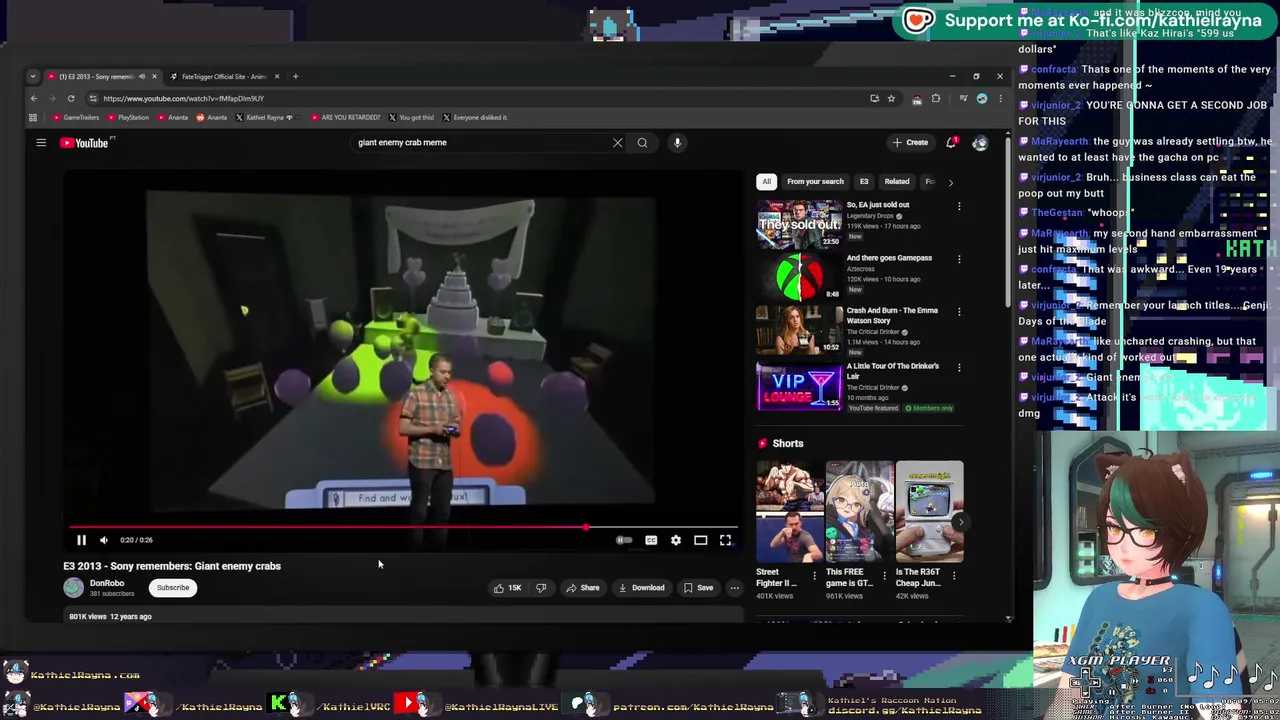The image size is (1280, 720).
Task: Open the DonRobo channel avatar
Action: click(74, 588)
